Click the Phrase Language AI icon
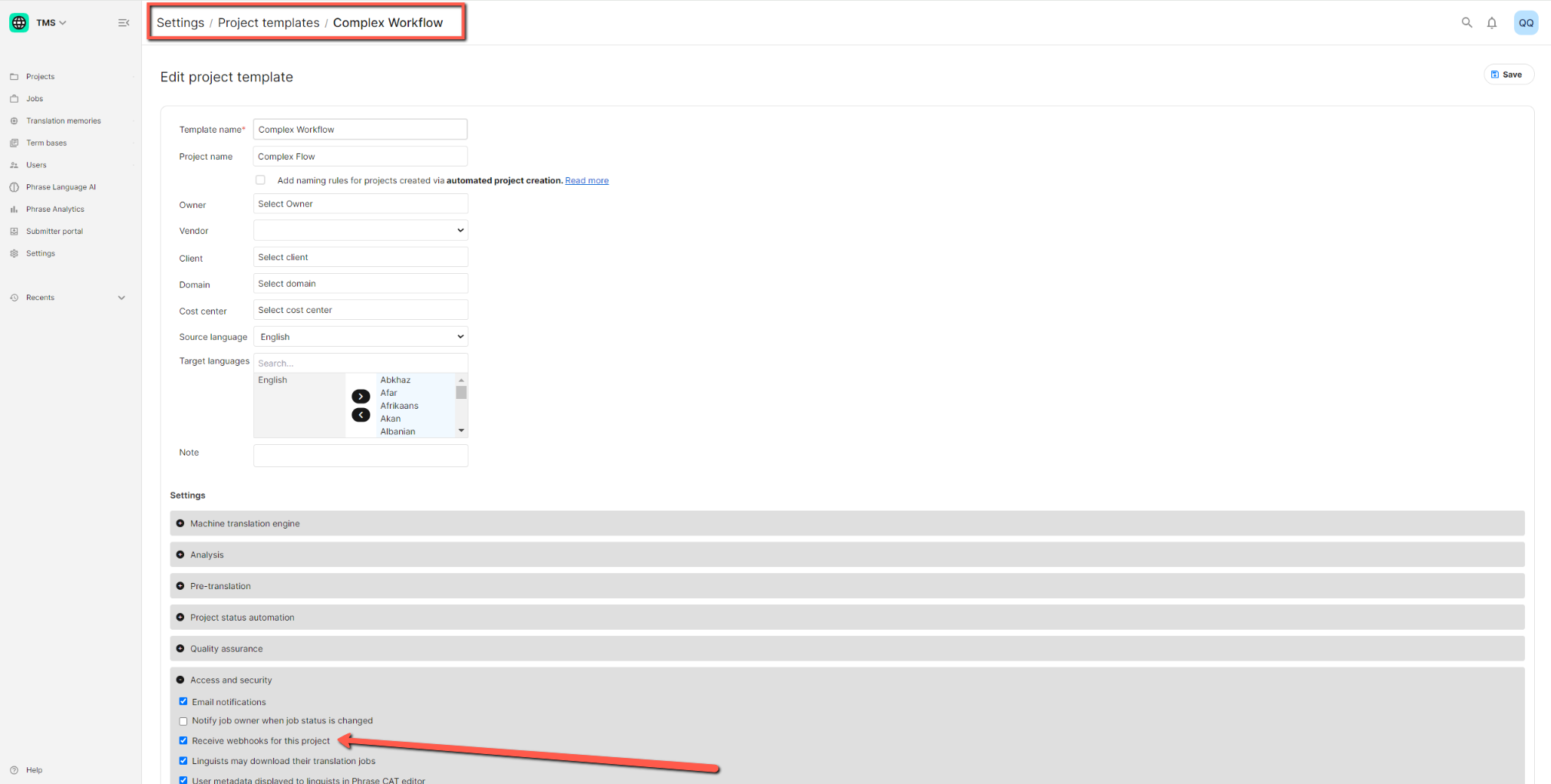 tap(14, 187)
